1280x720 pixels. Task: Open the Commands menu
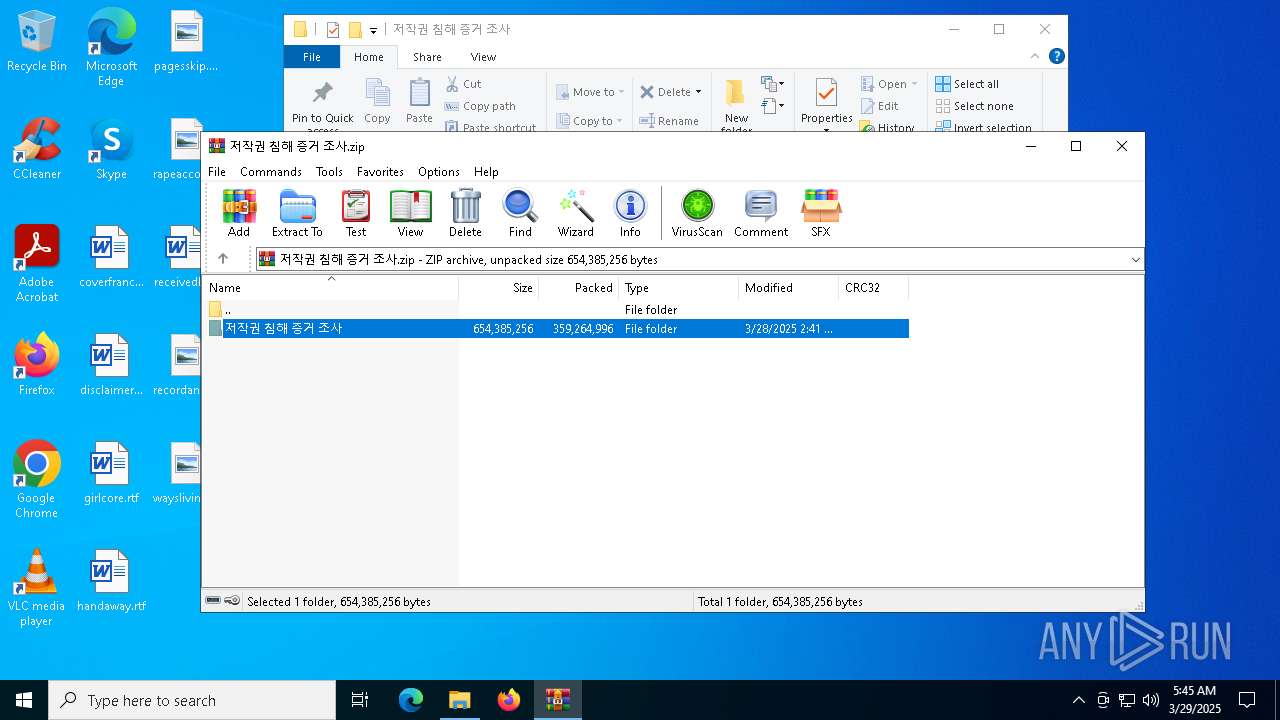coord(271,172)
